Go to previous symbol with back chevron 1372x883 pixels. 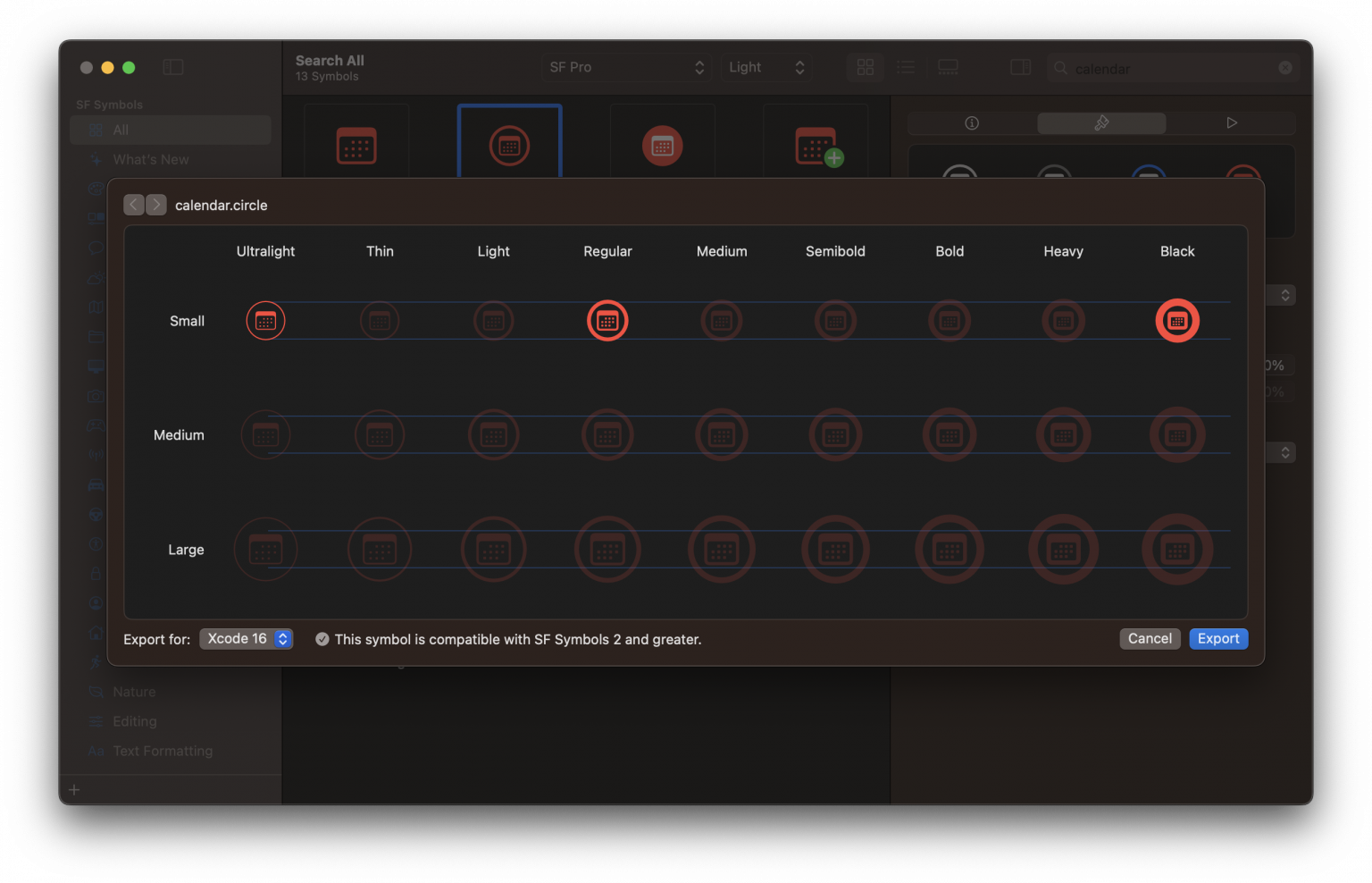(x=134, y=205)
